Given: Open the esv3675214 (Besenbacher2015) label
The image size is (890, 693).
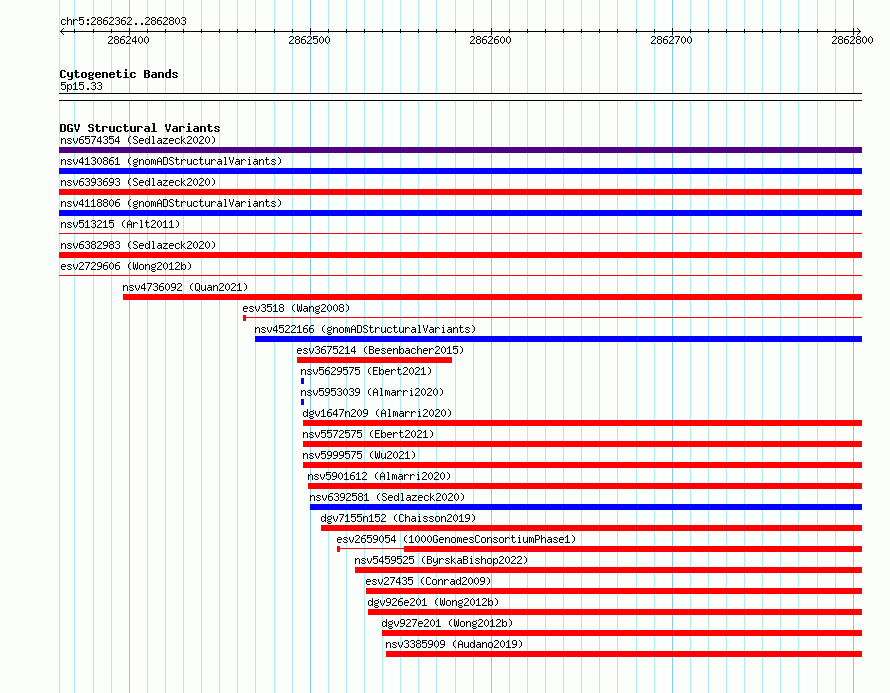Looking at the screenshot, I should tap(380, 350).
